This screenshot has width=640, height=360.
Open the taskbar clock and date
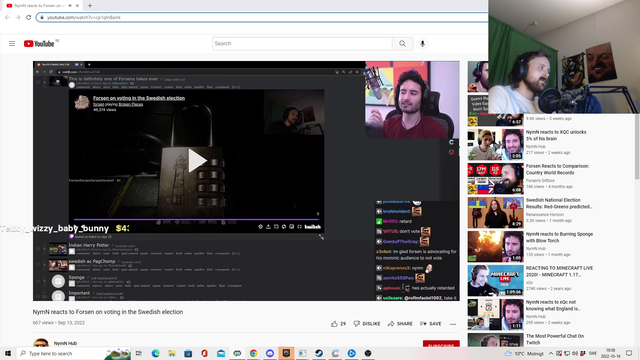[x=611, y=353]
